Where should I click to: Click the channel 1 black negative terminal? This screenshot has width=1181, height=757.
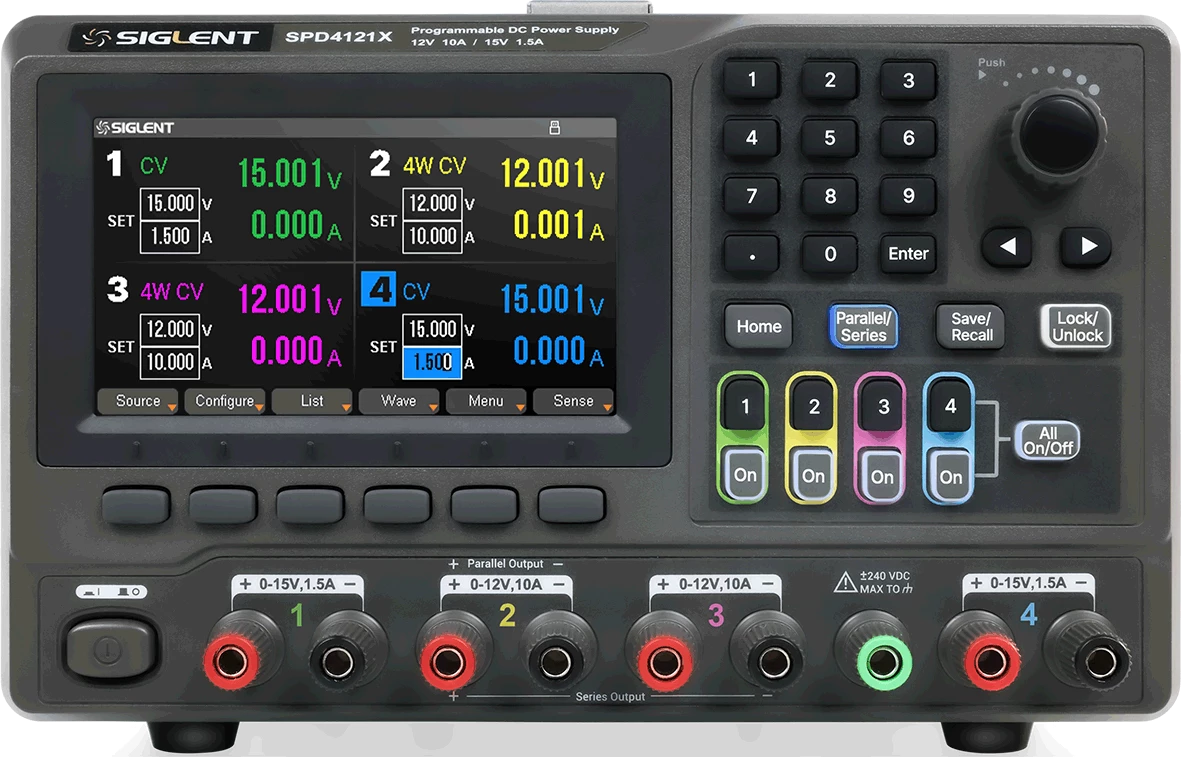337,662
